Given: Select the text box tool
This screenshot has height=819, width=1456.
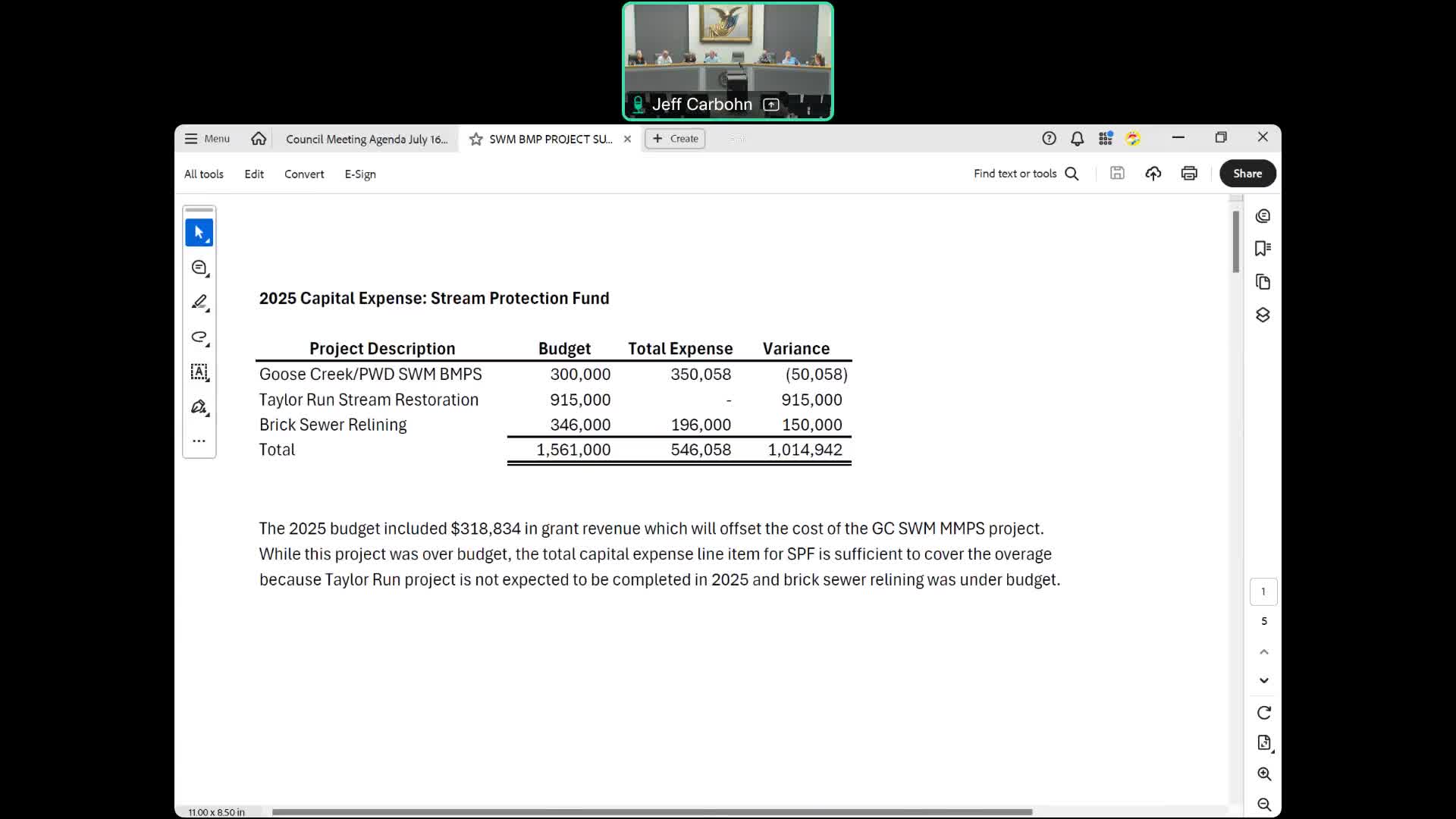Looking at the screenshot, I should pos(199,372).
